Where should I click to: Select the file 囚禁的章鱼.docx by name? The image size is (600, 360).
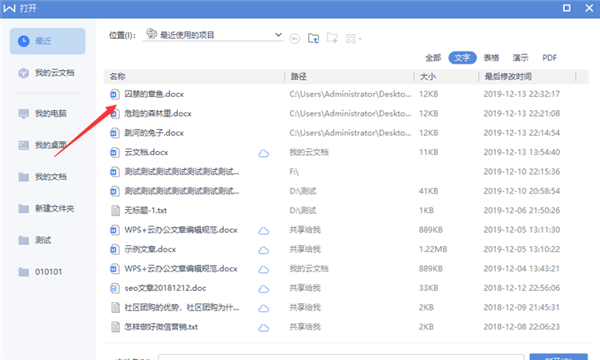[x=154, y=94]
